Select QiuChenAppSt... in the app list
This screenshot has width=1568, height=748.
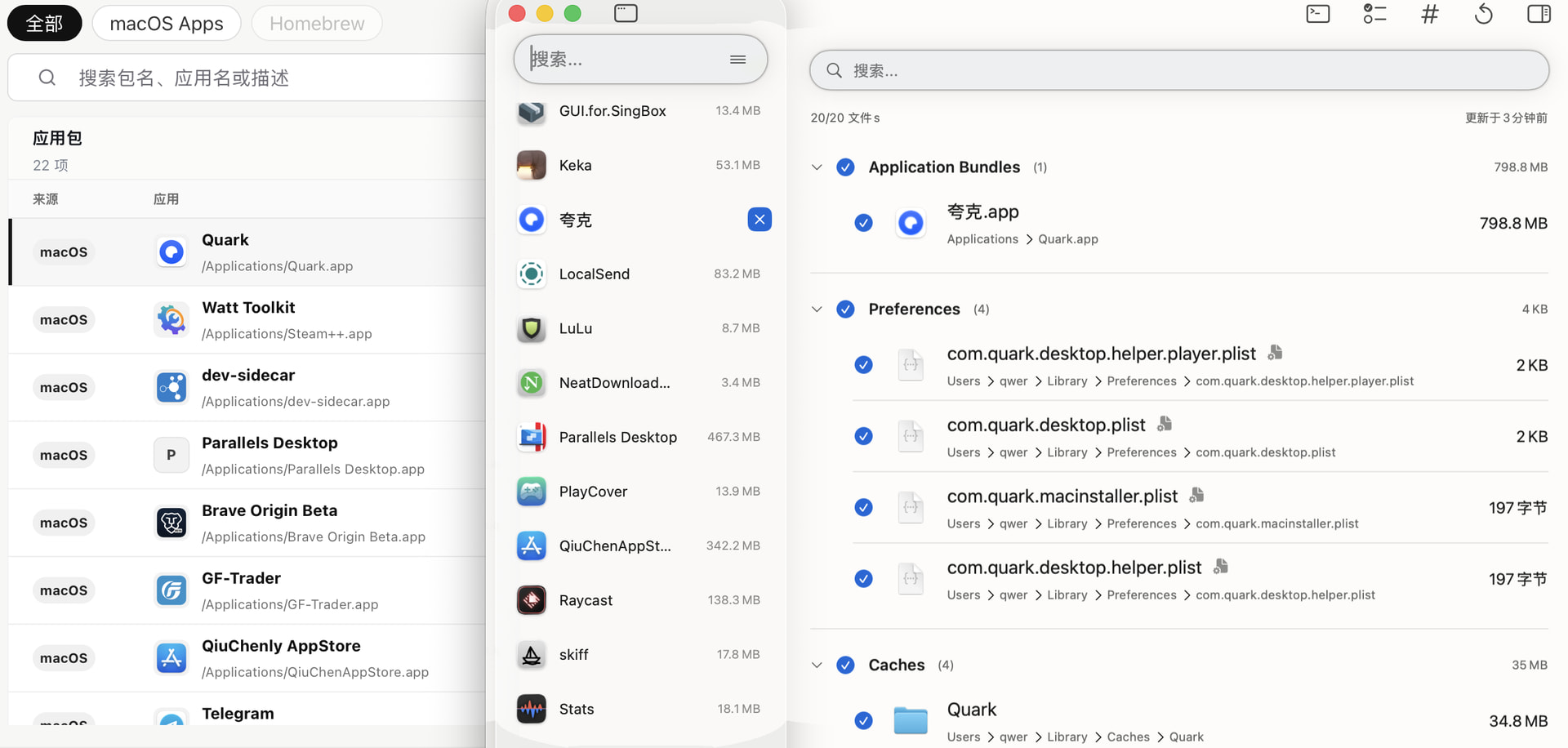[639, 546]
